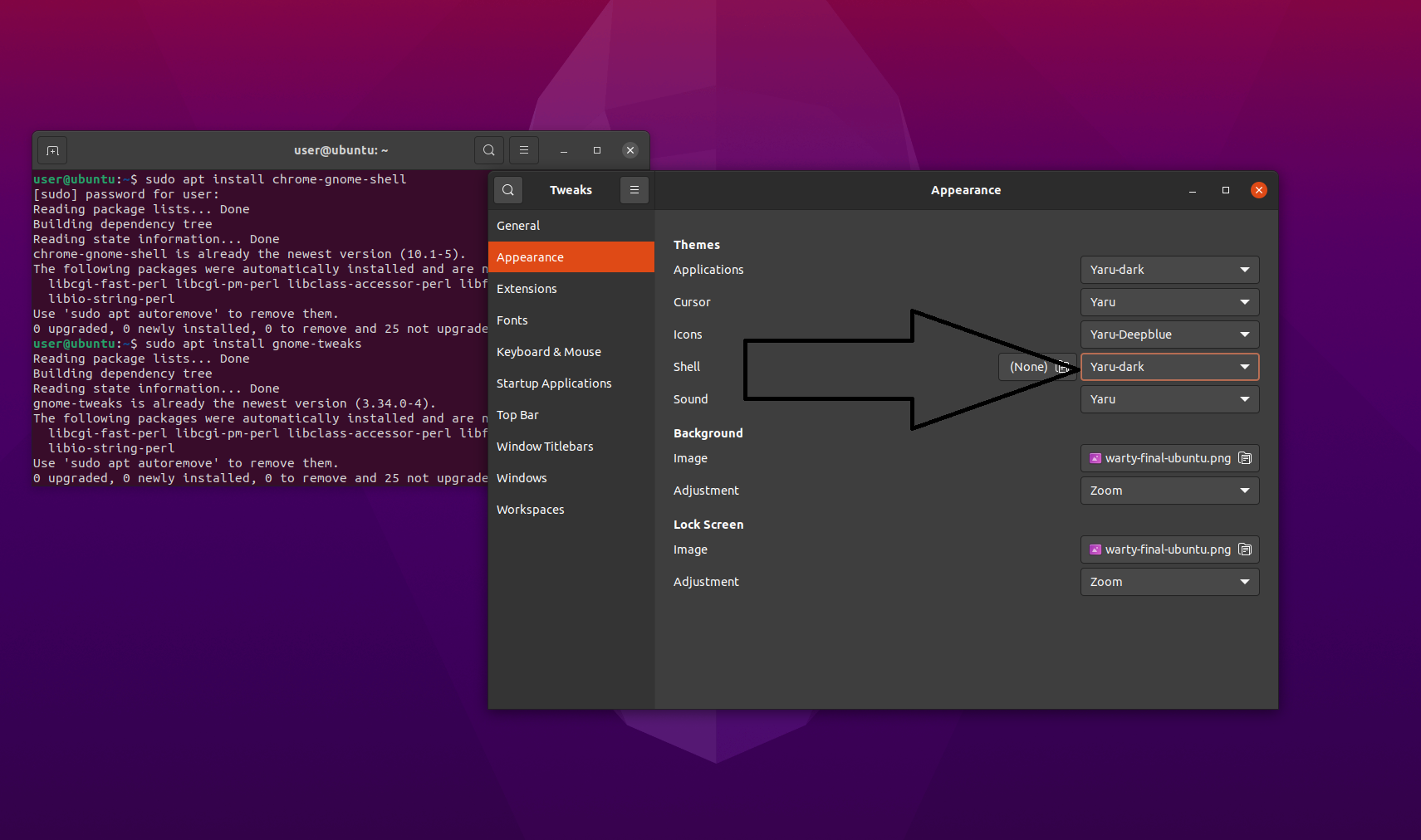1421x840 pixels.
Task: Click inside the terminal output area
Action: click(249, 332)
